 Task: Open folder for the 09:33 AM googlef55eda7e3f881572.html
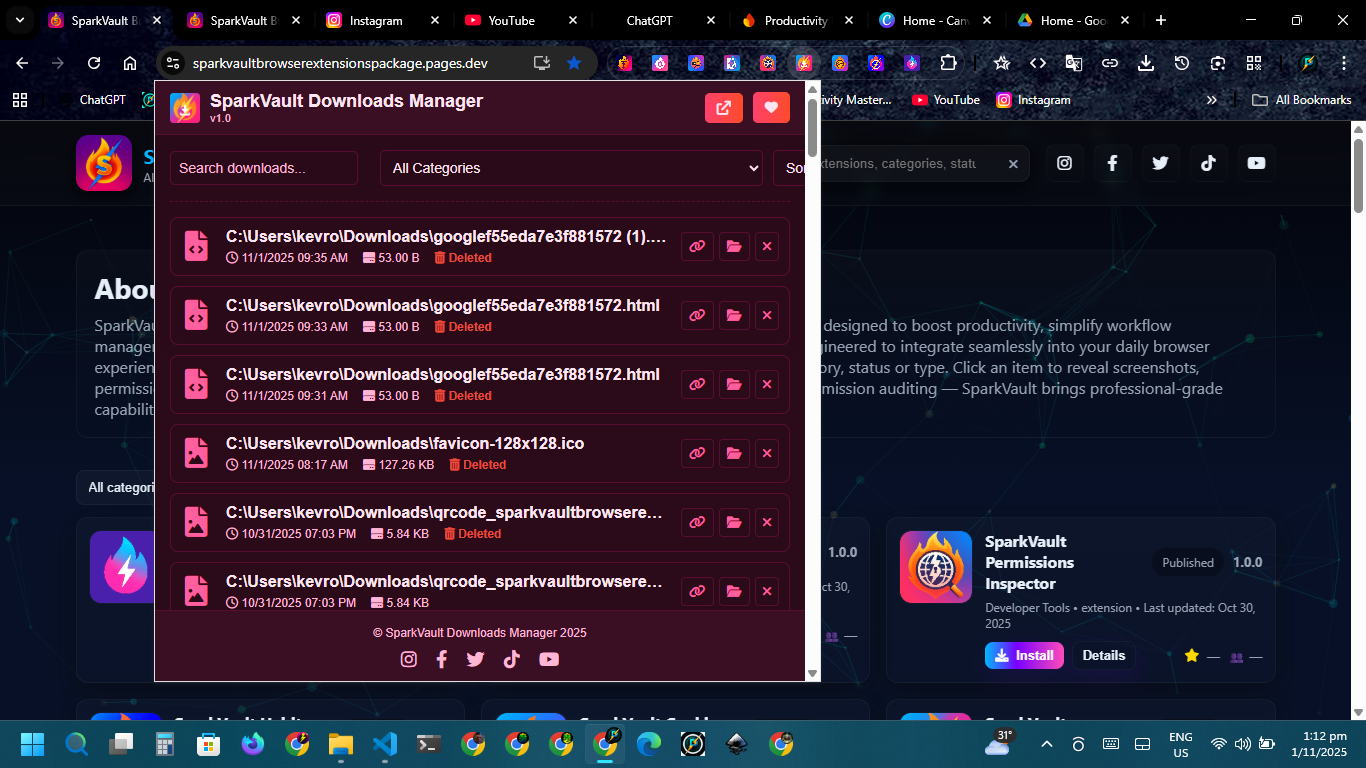pyautogui.click(x=734, y=315)
